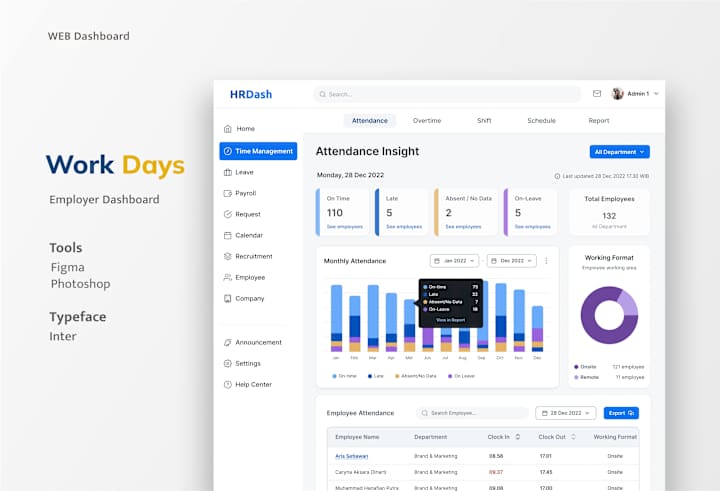Open the Dec 2022 end month dropdown

pos(512,261)
